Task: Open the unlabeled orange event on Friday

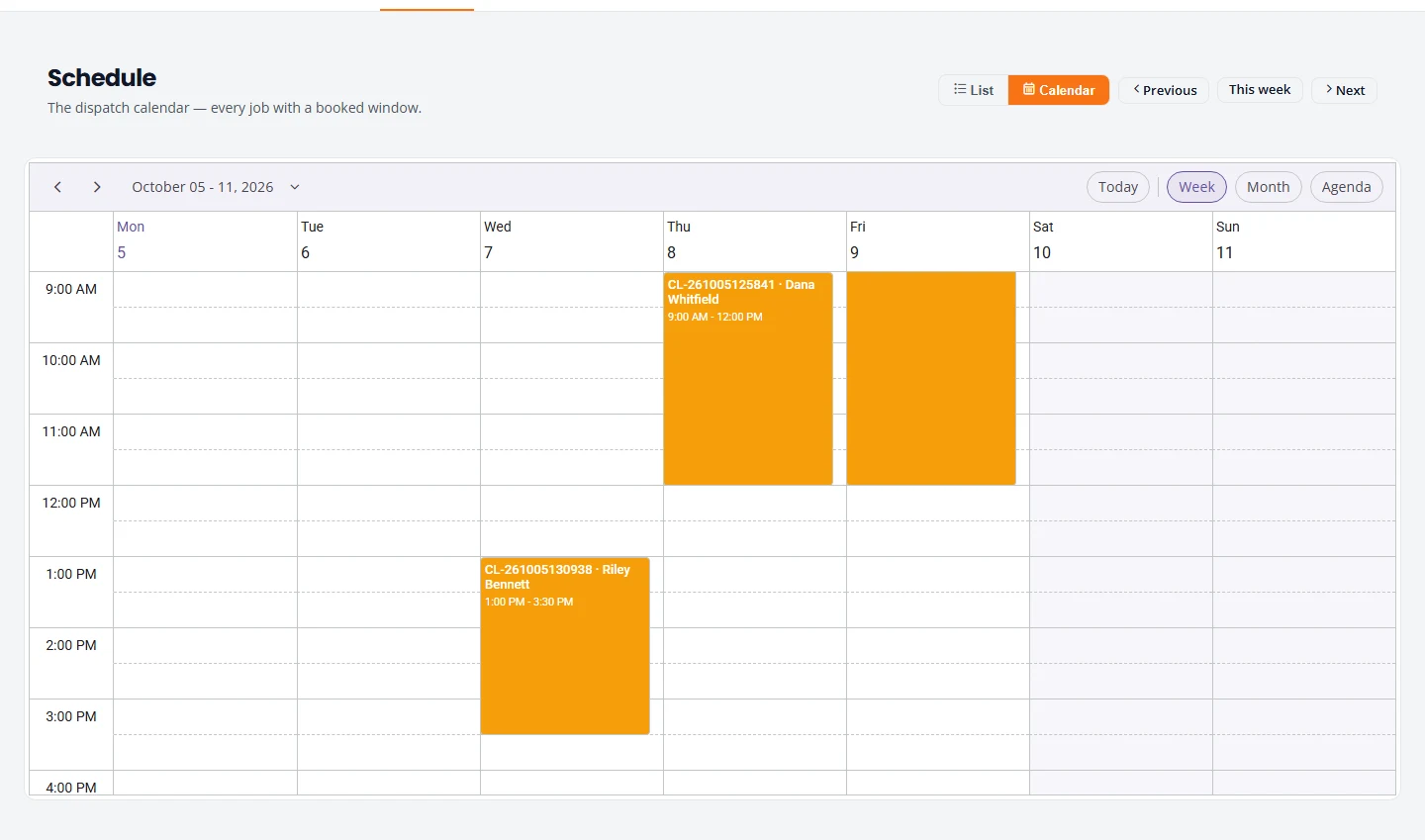Action: click(931, 379)
